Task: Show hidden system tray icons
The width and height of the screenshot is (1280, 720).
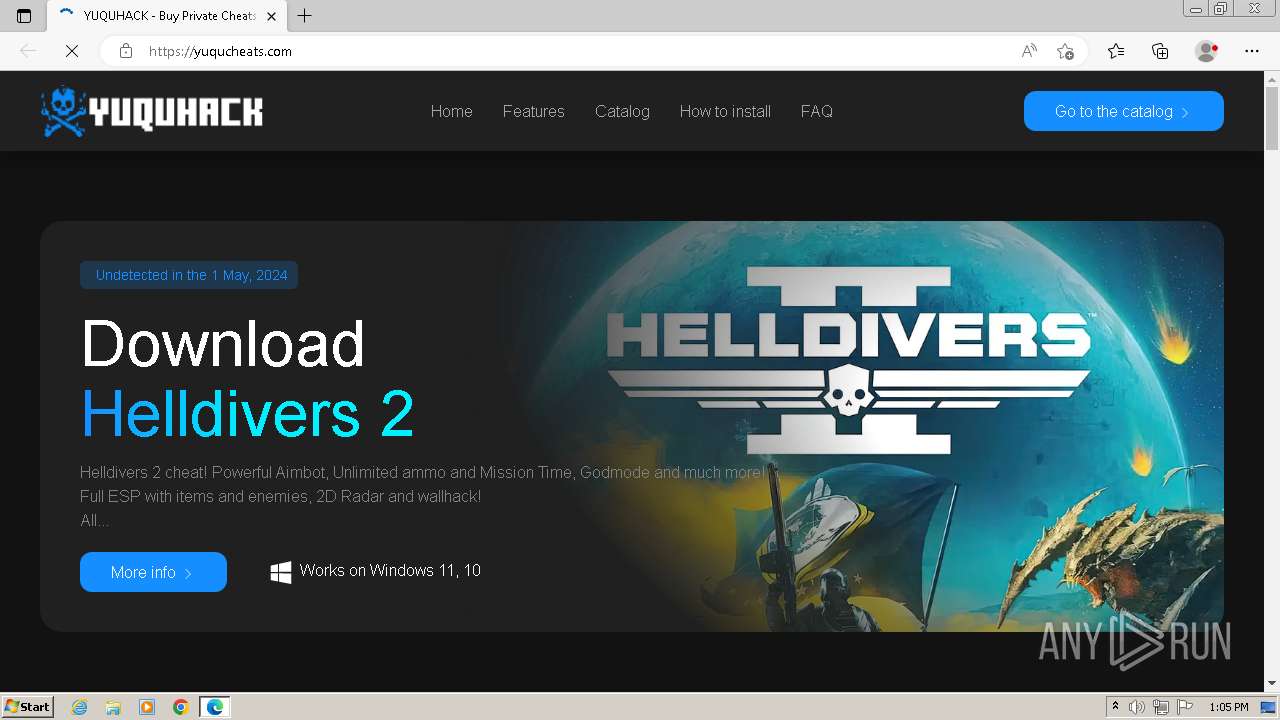Action: tap(1115, 707)
